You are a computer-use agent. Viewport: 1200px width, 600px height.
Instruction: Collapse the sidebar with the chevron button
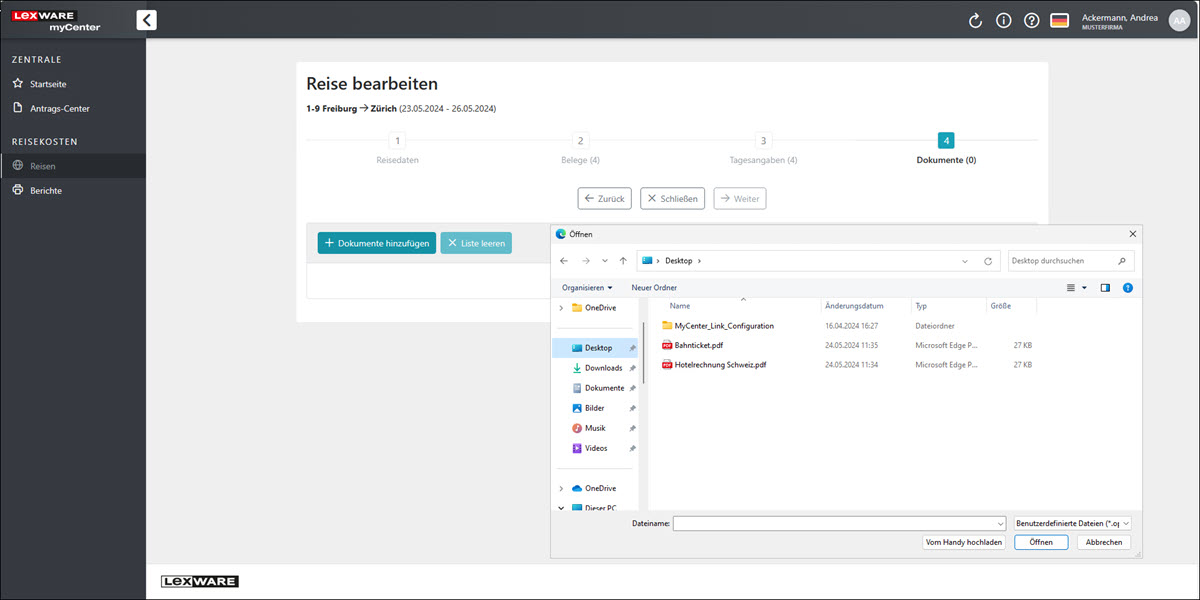(x=147, y=20)
